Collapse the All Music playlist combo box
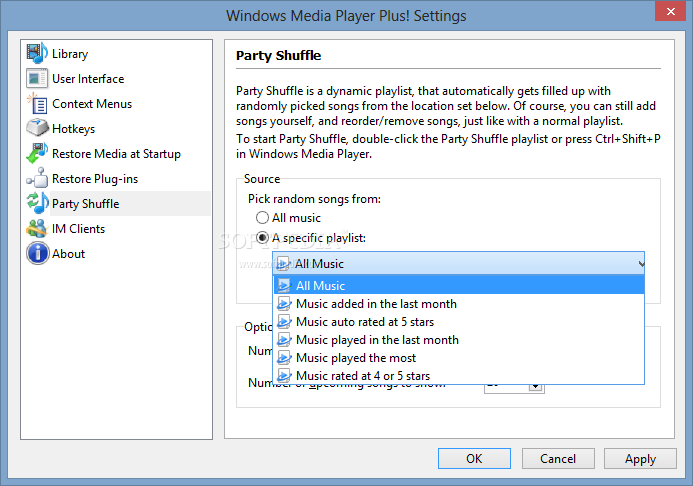The image size is (693, 486). 459,263
